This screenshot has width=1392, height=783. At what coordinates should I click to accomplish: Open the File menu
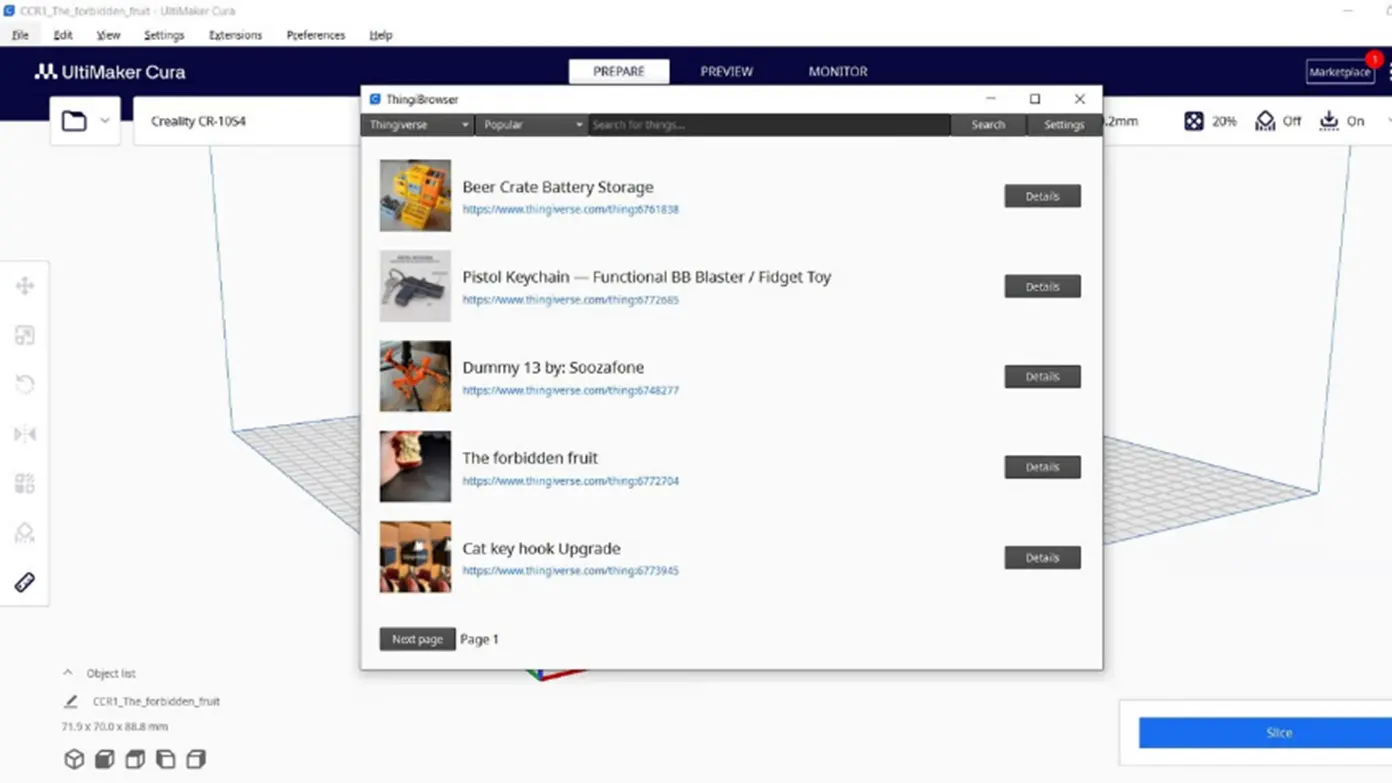click(x=20, y=35)
